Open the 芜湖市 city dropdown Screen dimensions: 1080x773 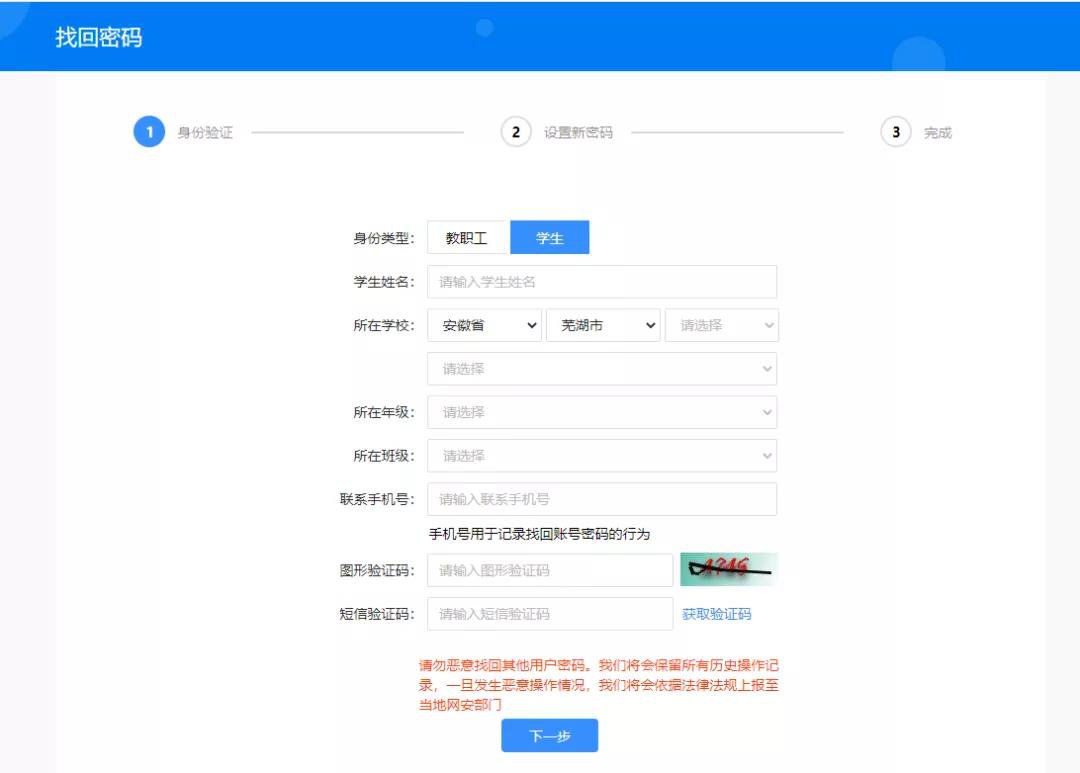point(603,325)
